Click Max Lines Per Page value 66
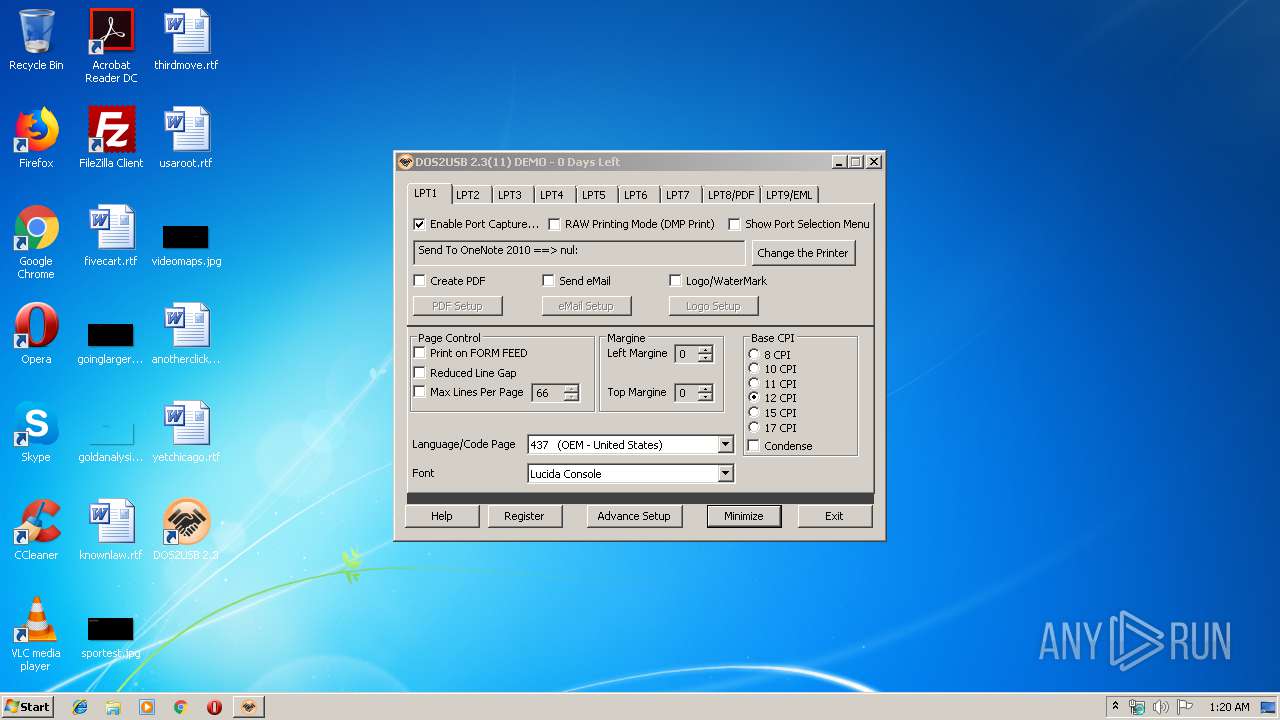Viewport: 1280px width, 720px height. coord(547,393)
